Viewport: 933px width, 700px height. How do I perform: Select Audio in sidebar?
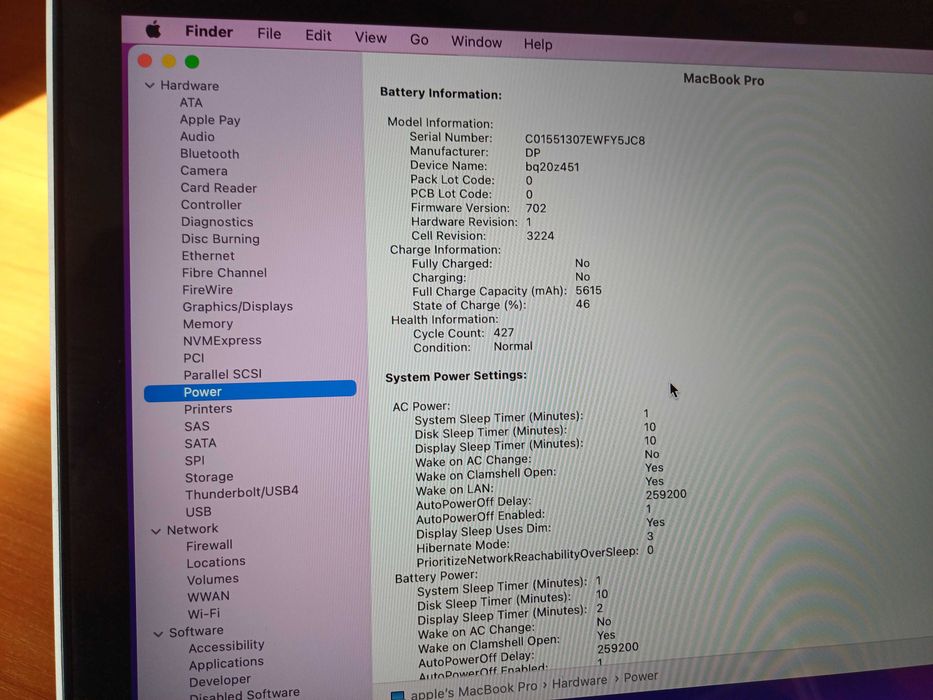197,136
